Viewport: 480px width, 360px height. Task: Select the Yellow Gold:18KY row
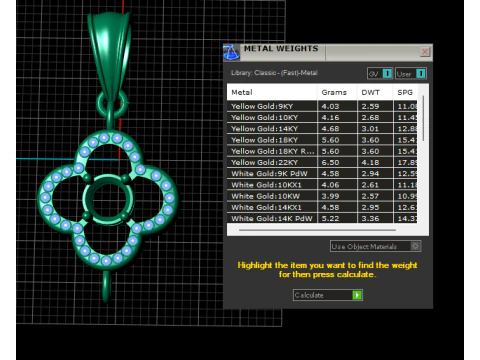[x=322, y=140]
